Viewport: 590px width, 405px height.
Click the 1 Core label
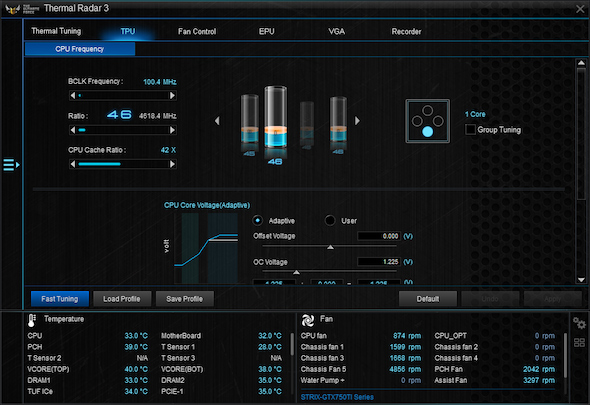point(475,114)
